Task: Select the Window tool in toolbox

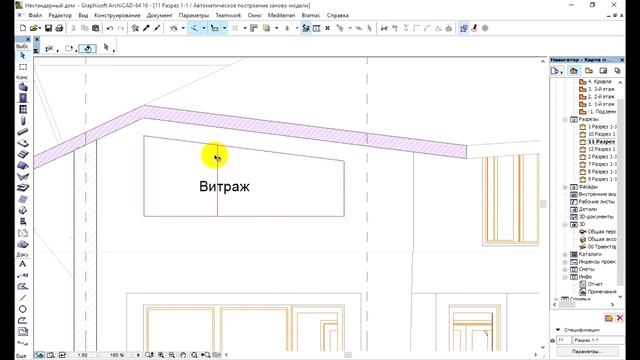Action: pos(23,109)
